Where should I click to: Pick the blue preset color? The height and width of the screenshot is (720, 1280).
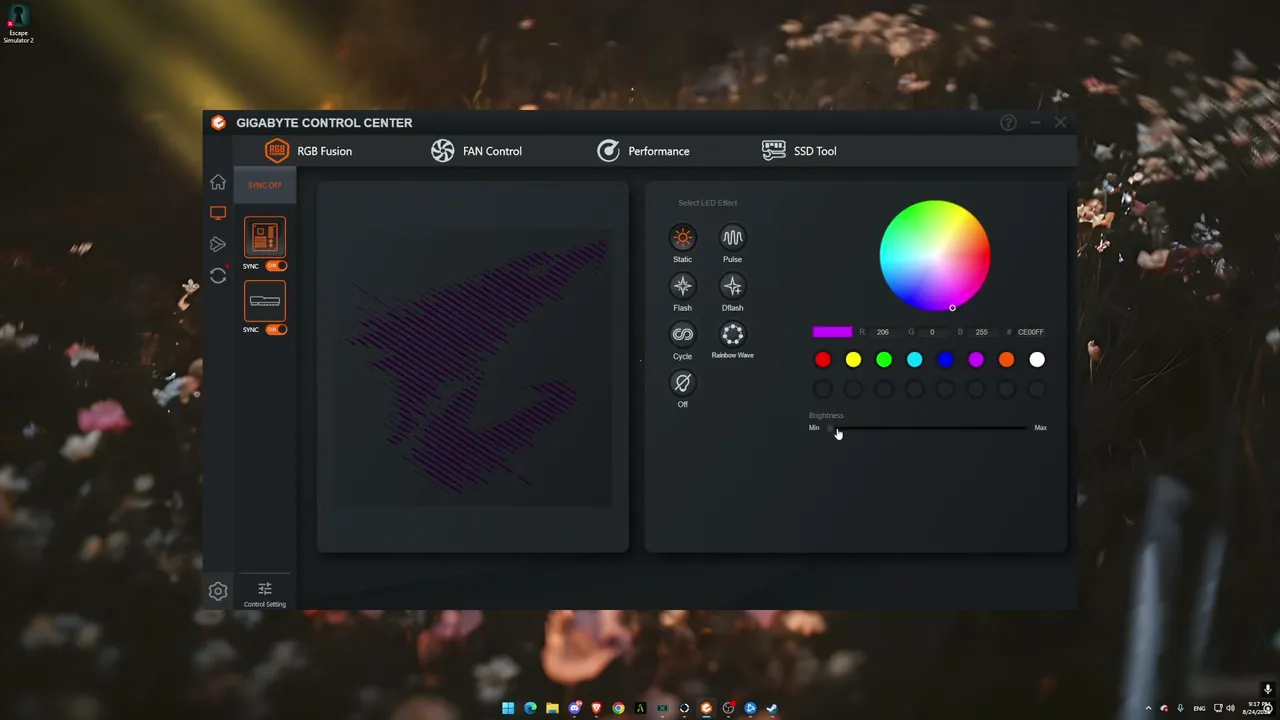[945, 360]
